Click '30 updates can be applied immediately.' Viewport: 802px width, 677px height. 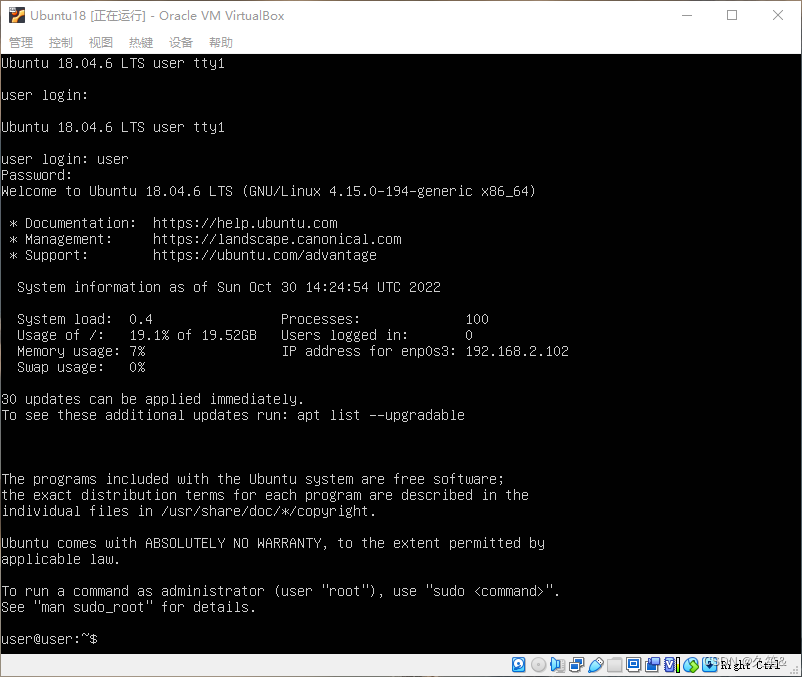152,399
